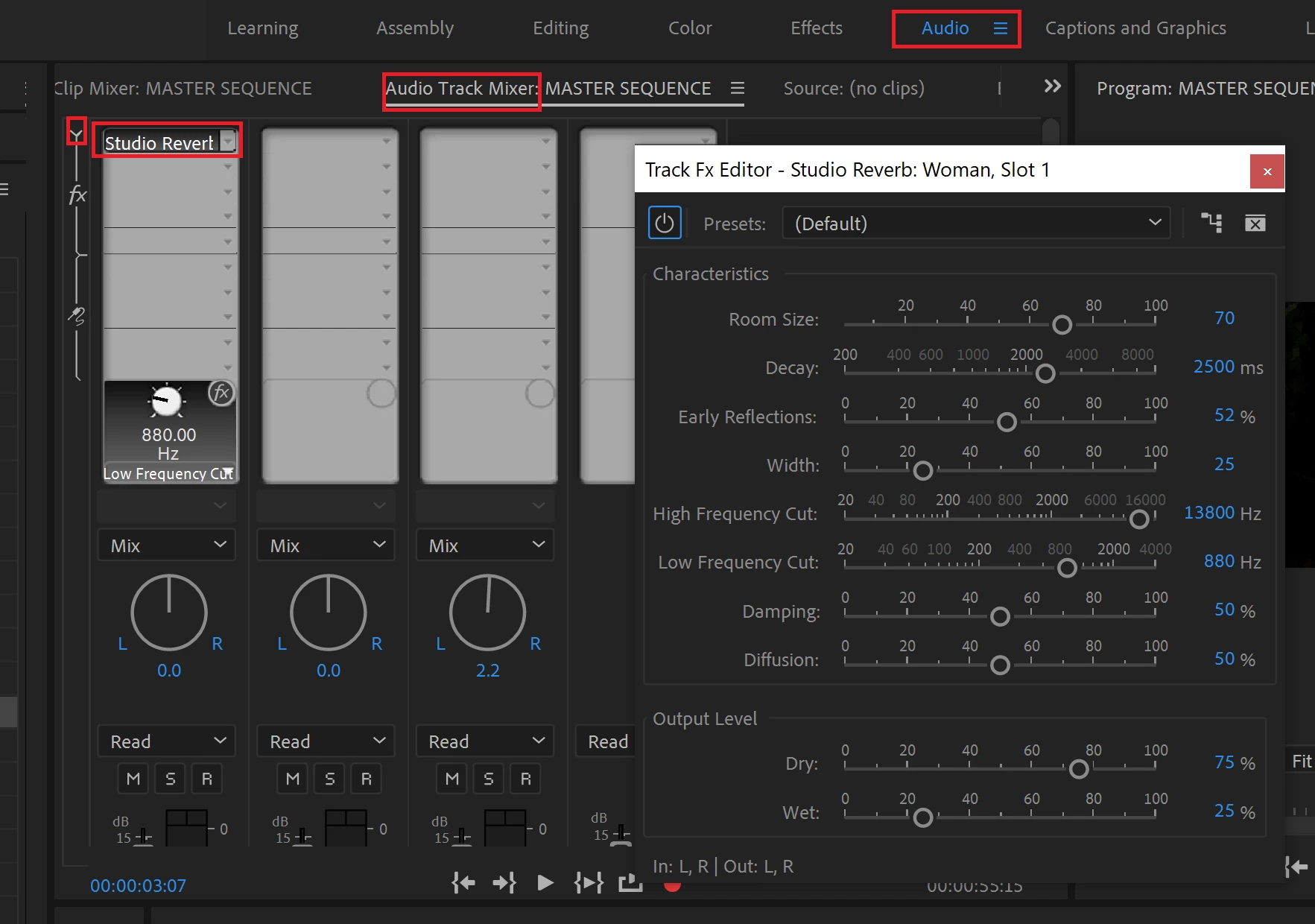Switch to the Color workspace
Viewport: 1315px width, 924px height.
pyautogui.click(x=690, y=28)
